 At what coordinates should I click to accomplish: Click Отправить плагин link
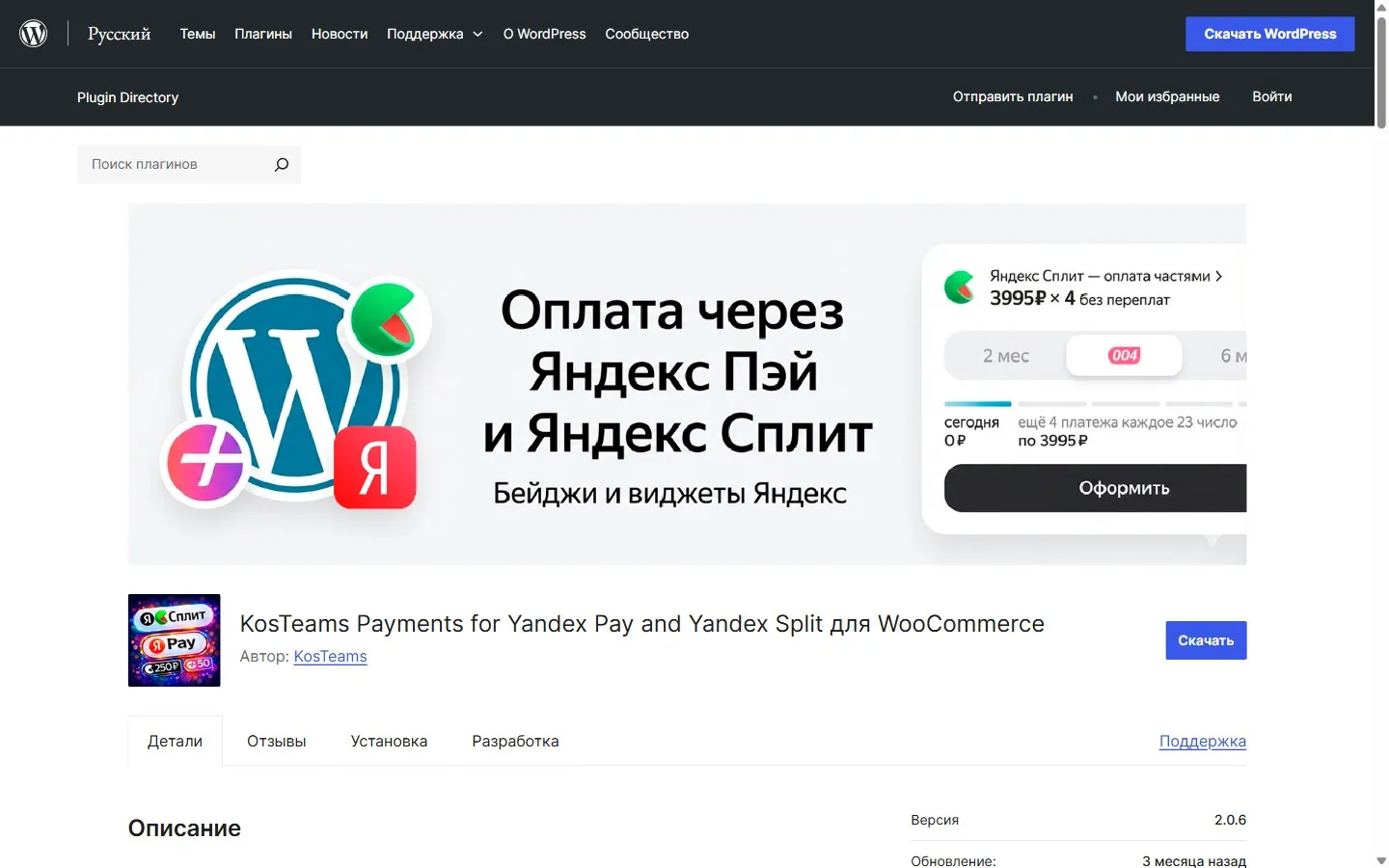click(x=1013, y=96)
